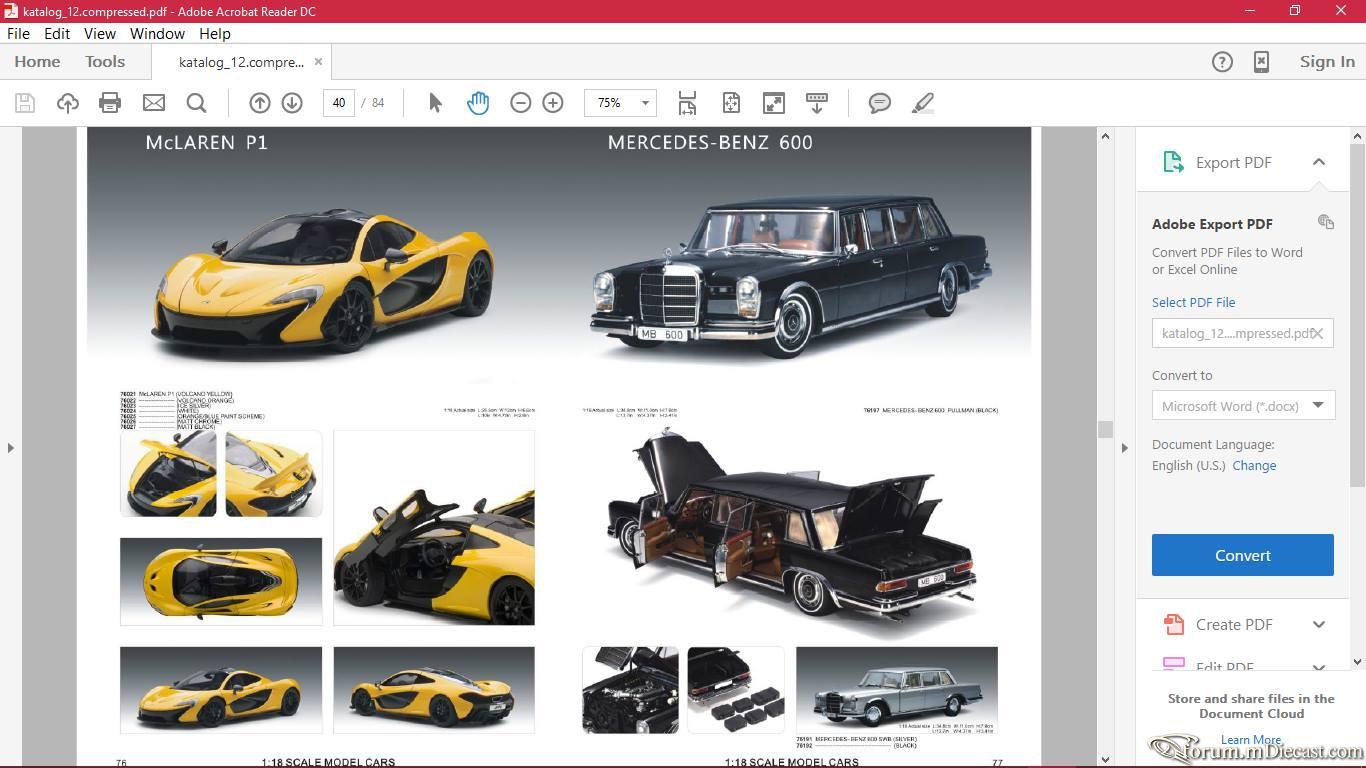Go to previous page arrow

260,103
